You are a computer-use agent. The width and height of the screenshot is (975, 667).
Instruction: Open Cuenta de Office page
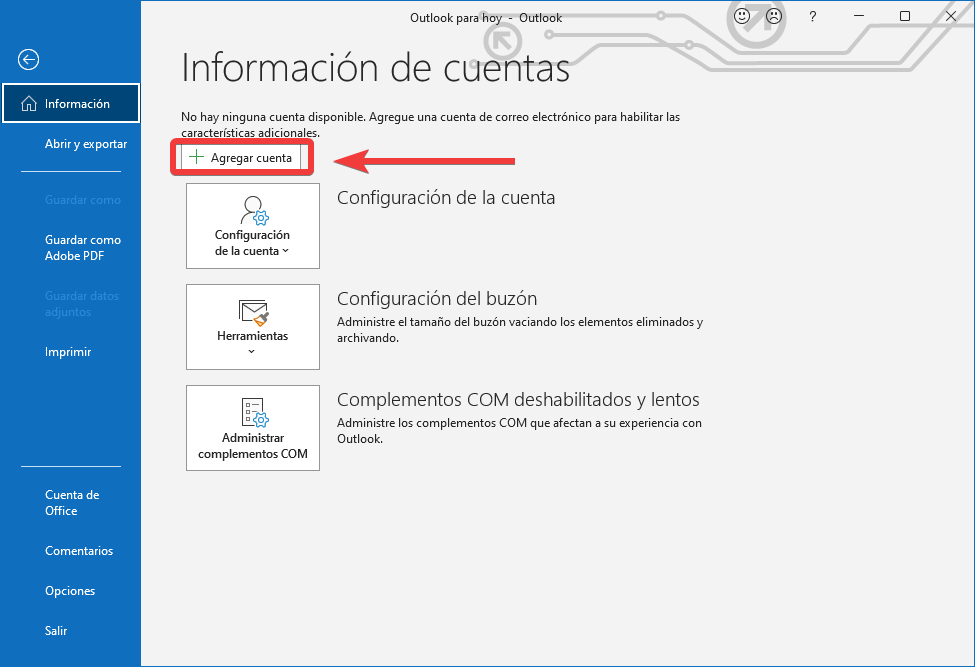coord(72,503)
